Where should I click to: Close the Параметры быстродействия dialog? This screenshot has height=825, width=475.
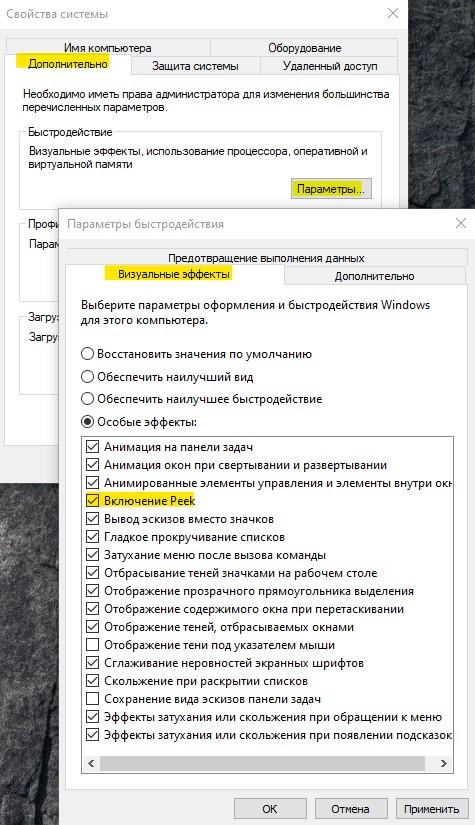461,223
